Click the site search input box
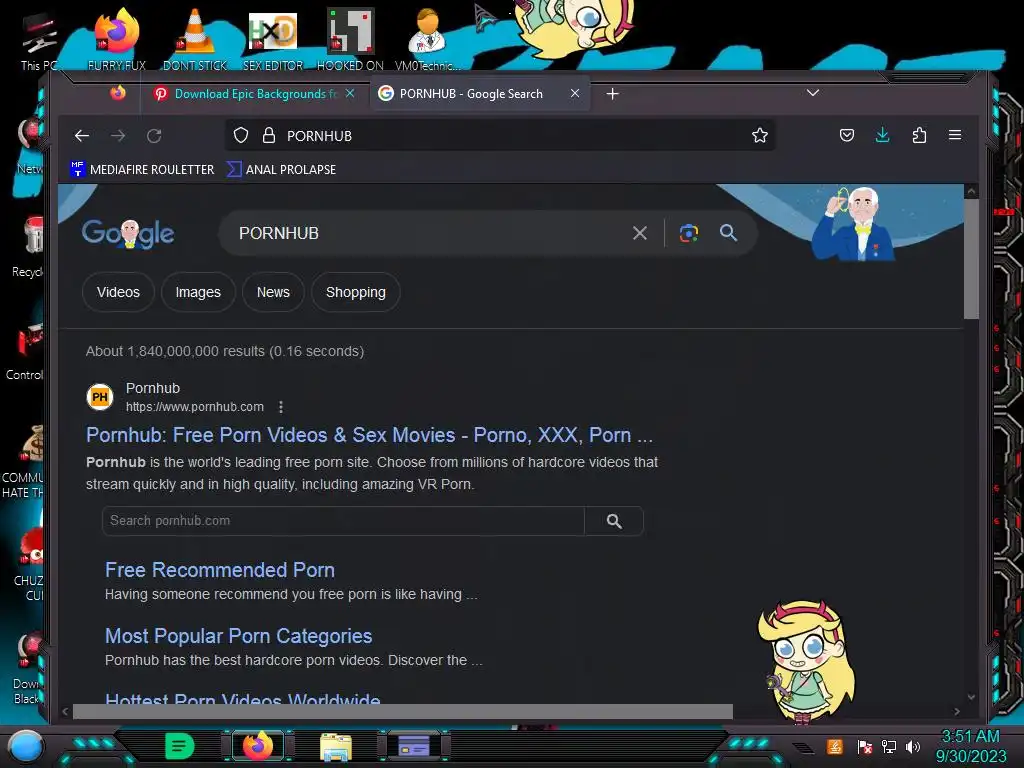This screenshot has width=1024, height=768. pos(343,520)
